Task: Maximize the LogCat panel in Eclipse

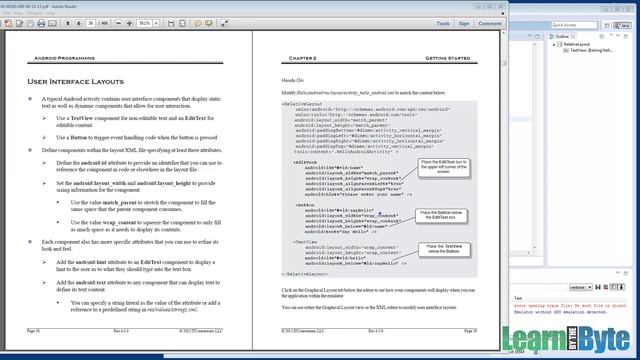Action: 626,273
